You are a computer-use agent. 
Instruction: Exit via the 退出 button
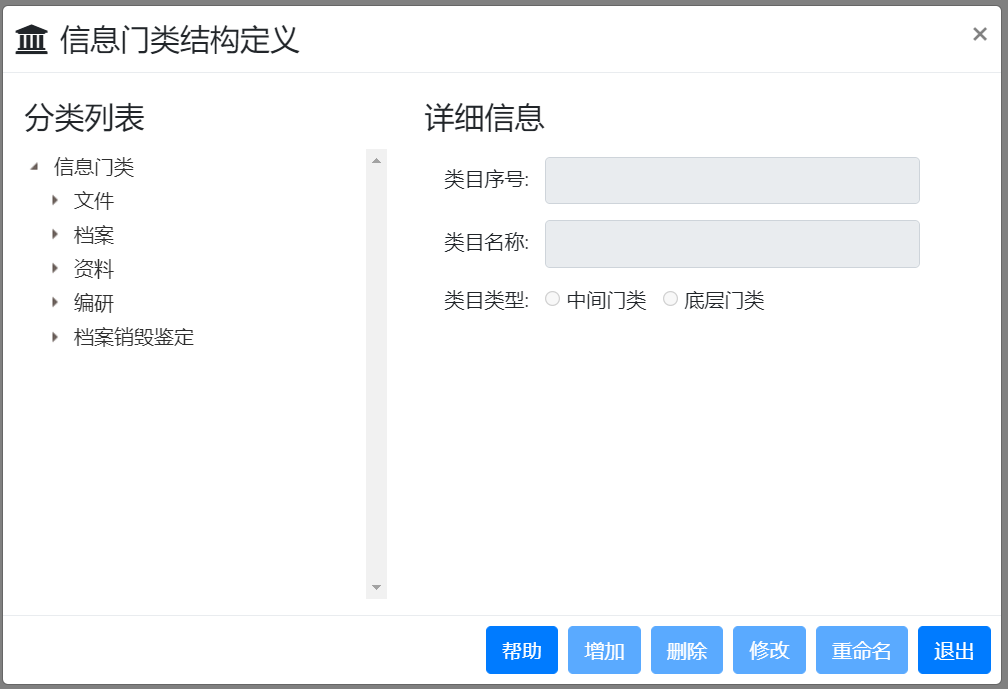[x=953, y=651]
